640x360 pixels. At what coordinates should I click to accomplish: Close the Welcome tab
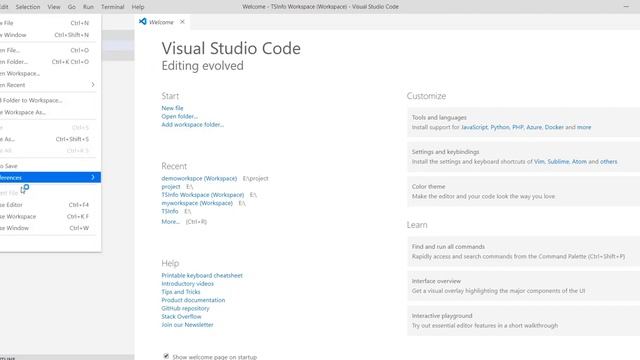pyautogui.click(x=182, y=22)
